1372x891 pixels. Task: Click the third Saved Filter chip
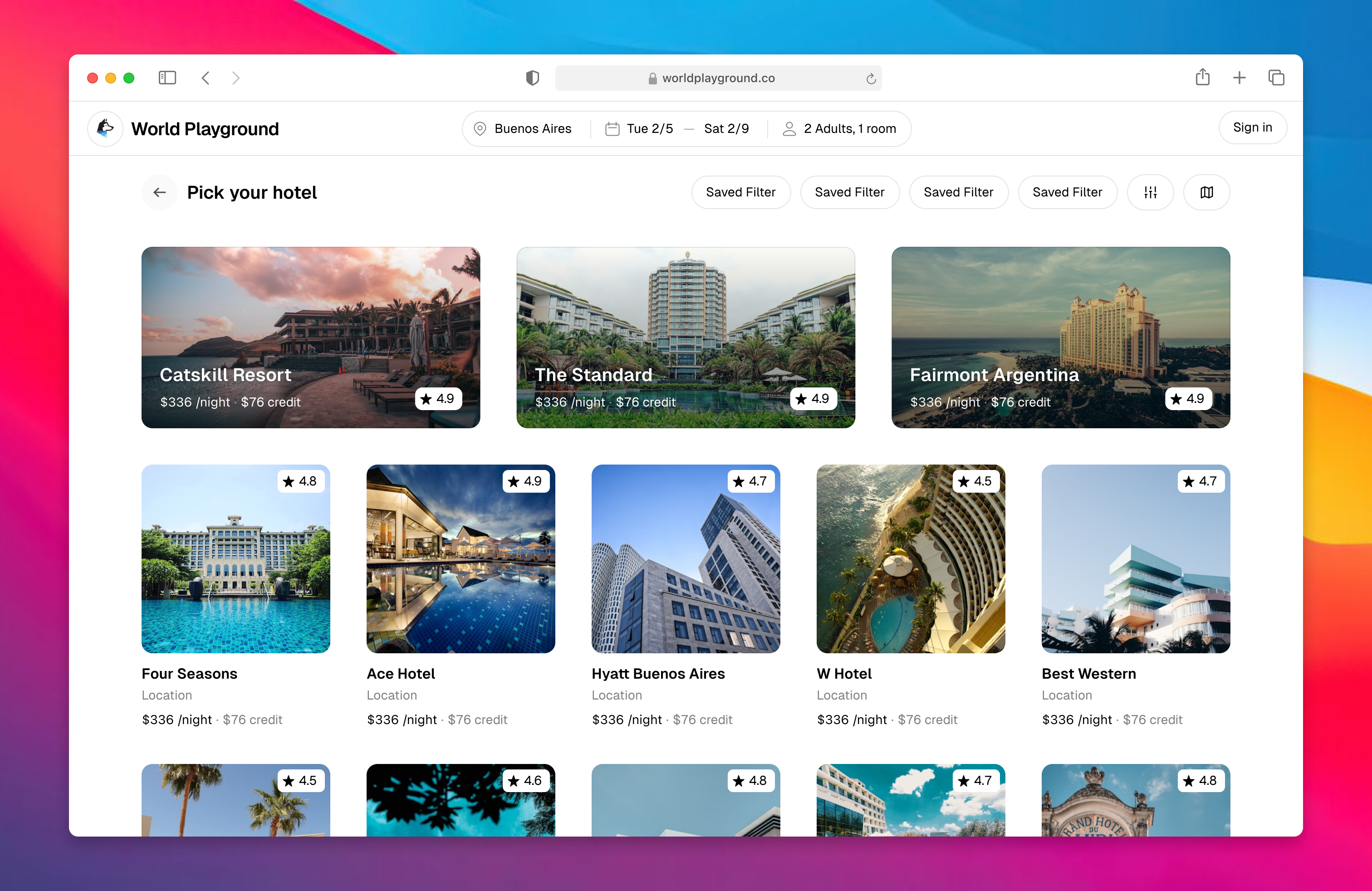tap(959, 192)
